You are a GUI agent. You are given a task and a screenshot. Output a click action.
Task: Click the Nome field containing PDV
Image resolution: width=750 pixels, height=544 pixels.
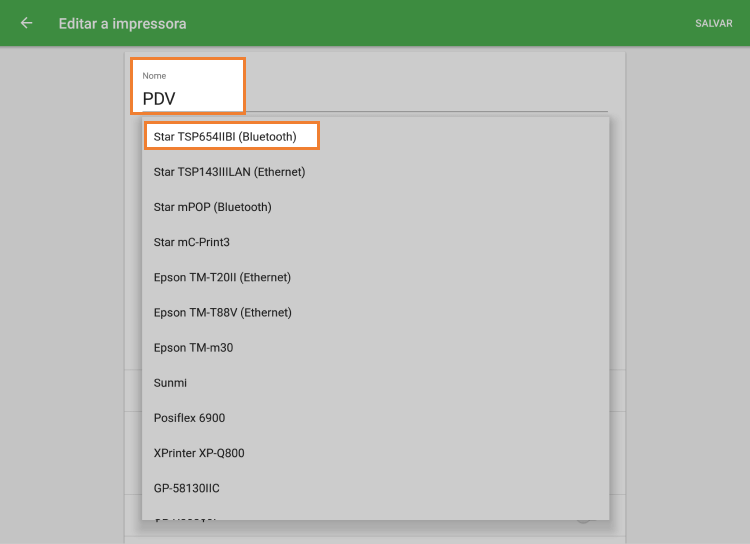point(188,98)
